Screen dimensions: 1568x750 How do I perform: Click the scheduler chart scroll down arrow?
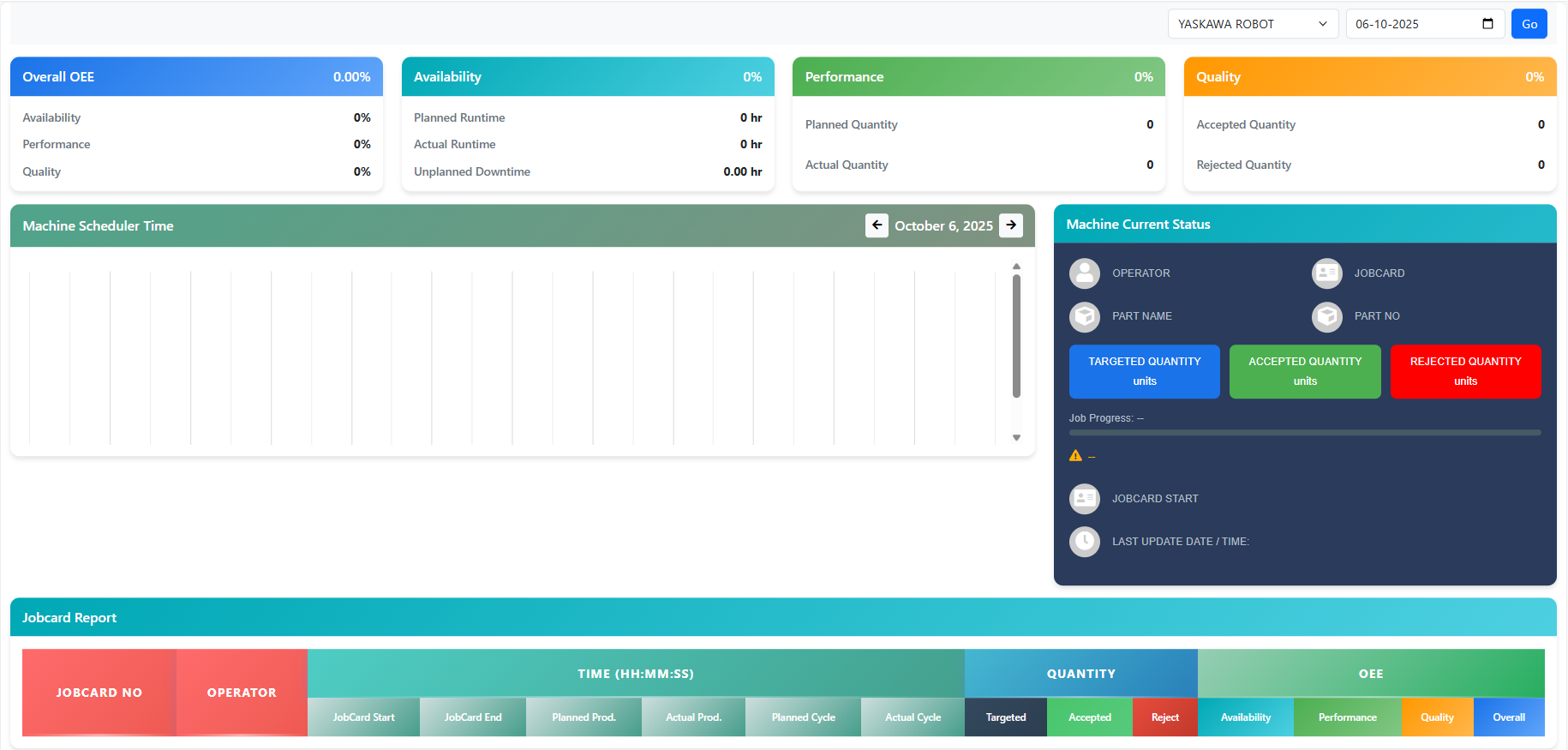[x=1016, y=438]
